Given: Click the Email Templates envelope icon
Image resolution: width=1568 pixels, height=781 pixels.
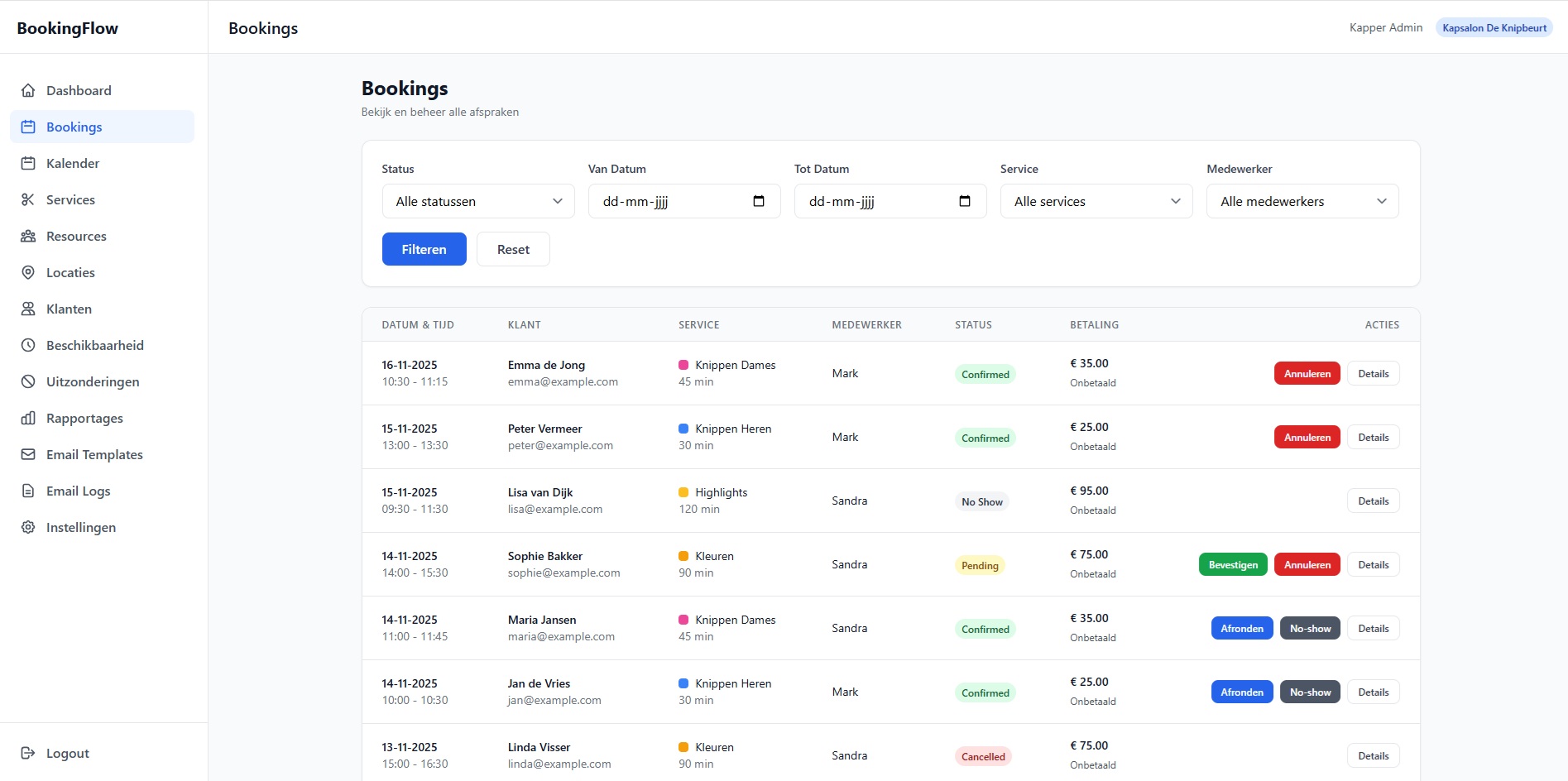Looking at the screenshot, I should [x=28, y=454].
